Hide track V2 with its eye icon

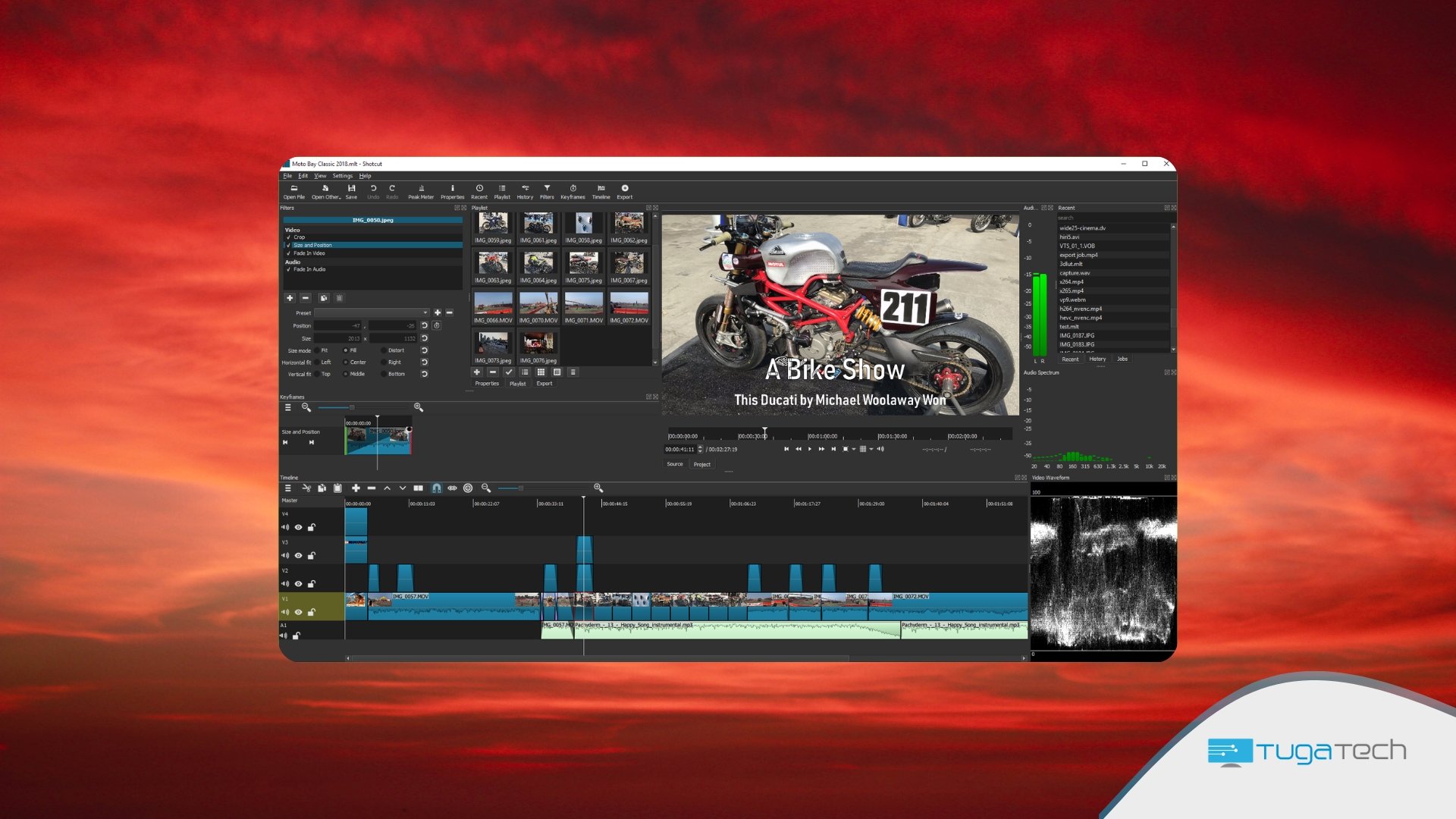(298, 584)
